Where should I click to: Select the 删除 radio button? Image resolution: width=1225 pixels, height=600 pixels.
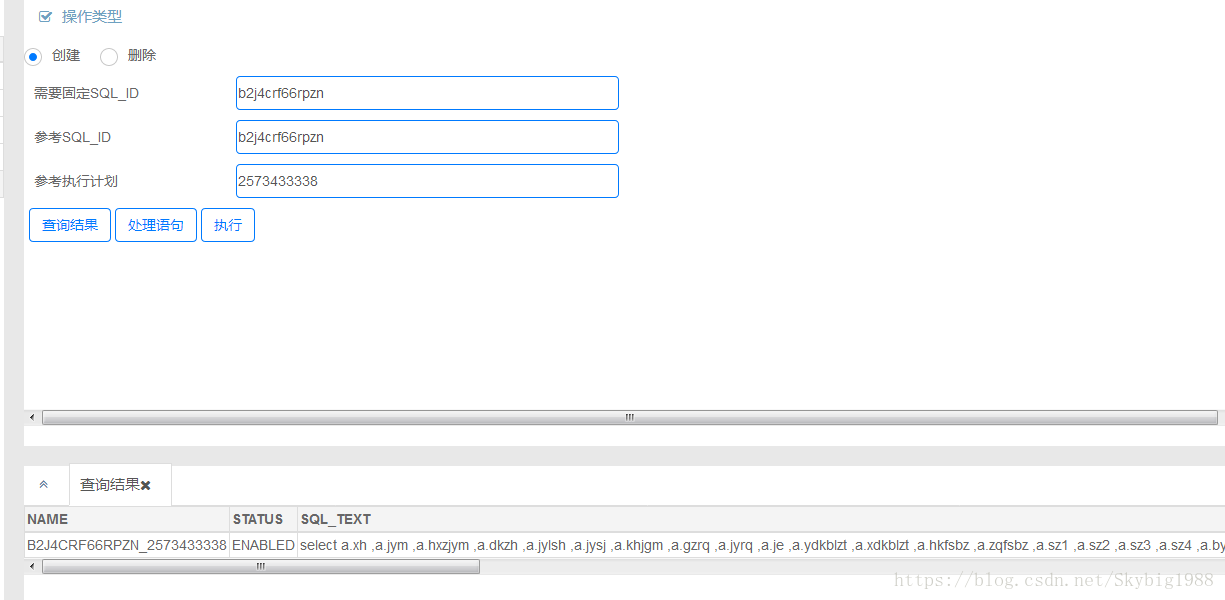click(109, 57)
